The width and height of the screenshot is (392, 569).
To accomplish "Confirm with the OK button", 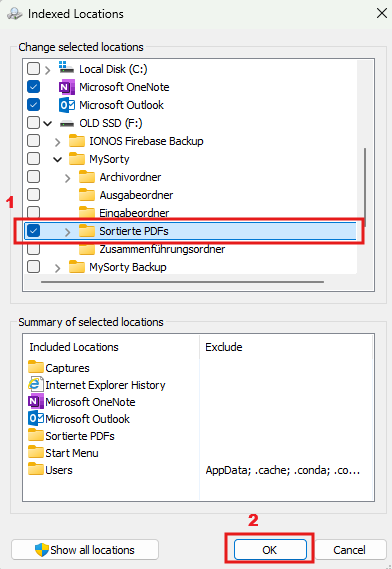I will pyautogui.click(x=270, y=550).
